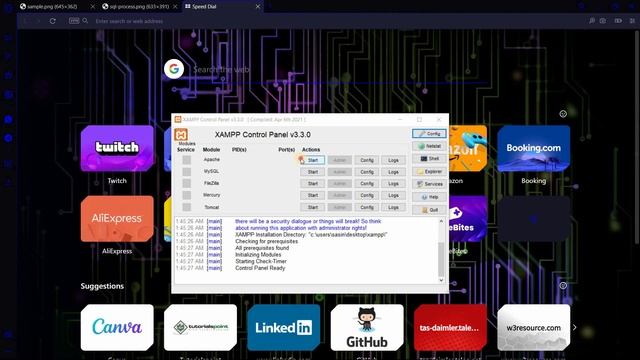Open the top-right Config button in XAMPP

pos(429,133)
